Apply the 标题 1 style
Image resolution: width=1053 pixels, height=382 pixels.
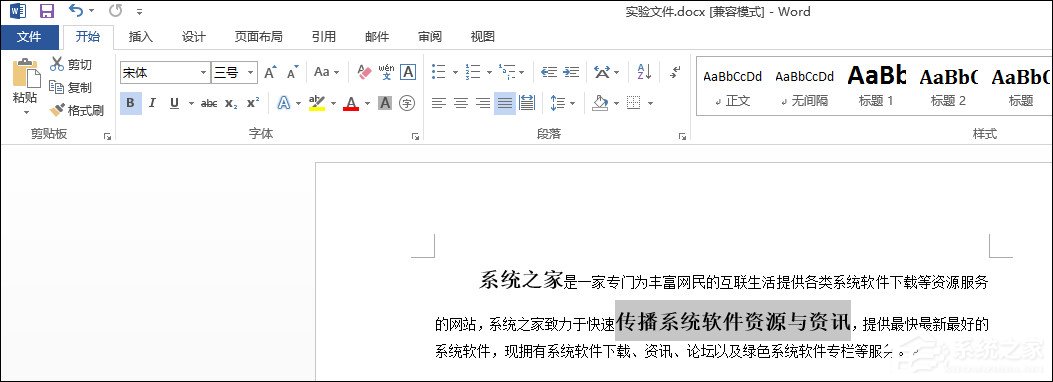click(876, 87)
